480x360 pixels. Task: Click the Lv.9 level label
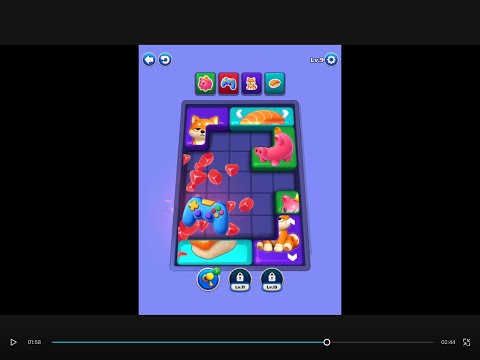tap(317, 60)
